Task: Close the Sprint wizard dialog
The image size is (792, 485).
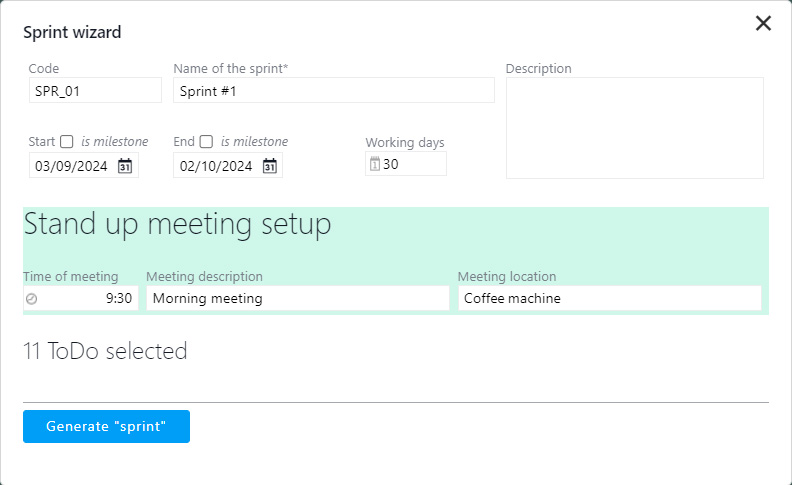Action: pyautogui.click(x=763, y=23)
